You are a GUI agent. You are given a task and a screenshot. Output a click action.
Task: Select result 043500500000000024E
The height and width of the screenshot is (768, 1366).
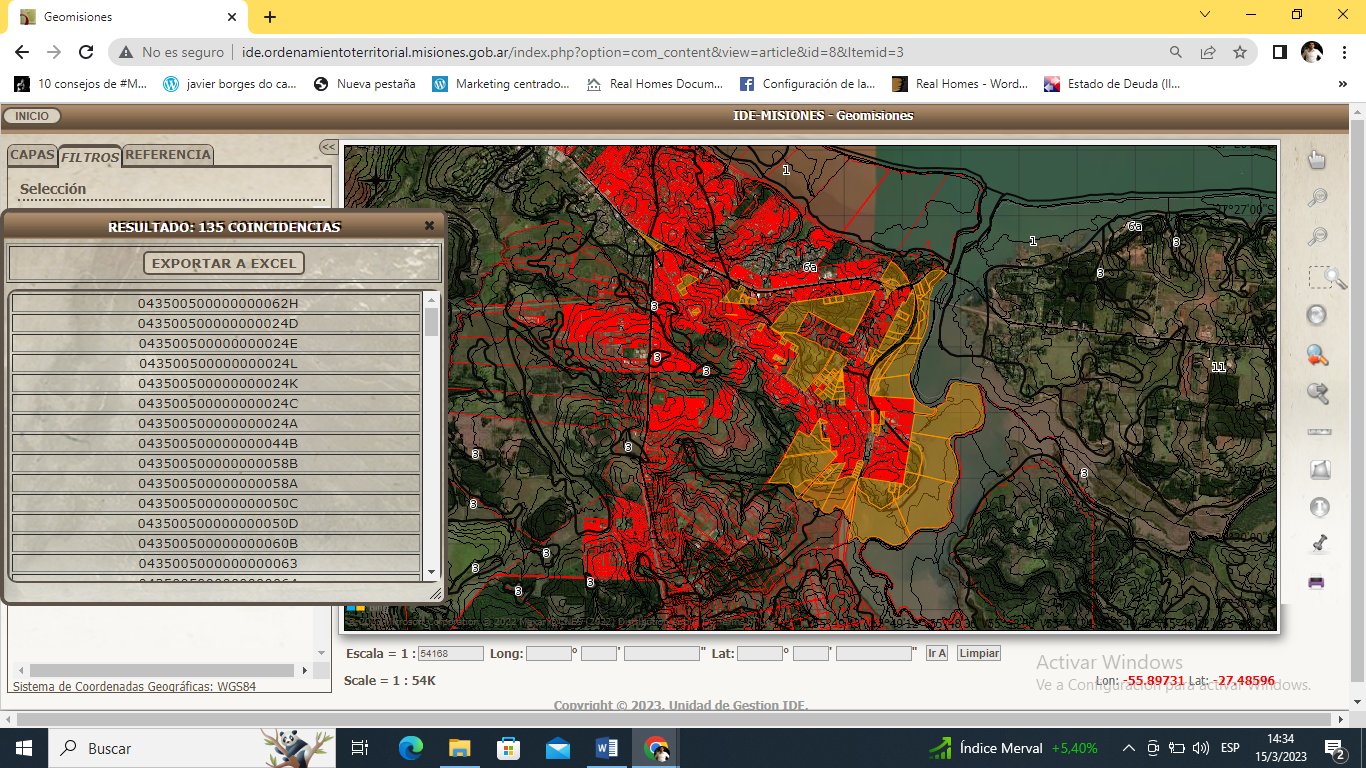click(x=217, y=343)
